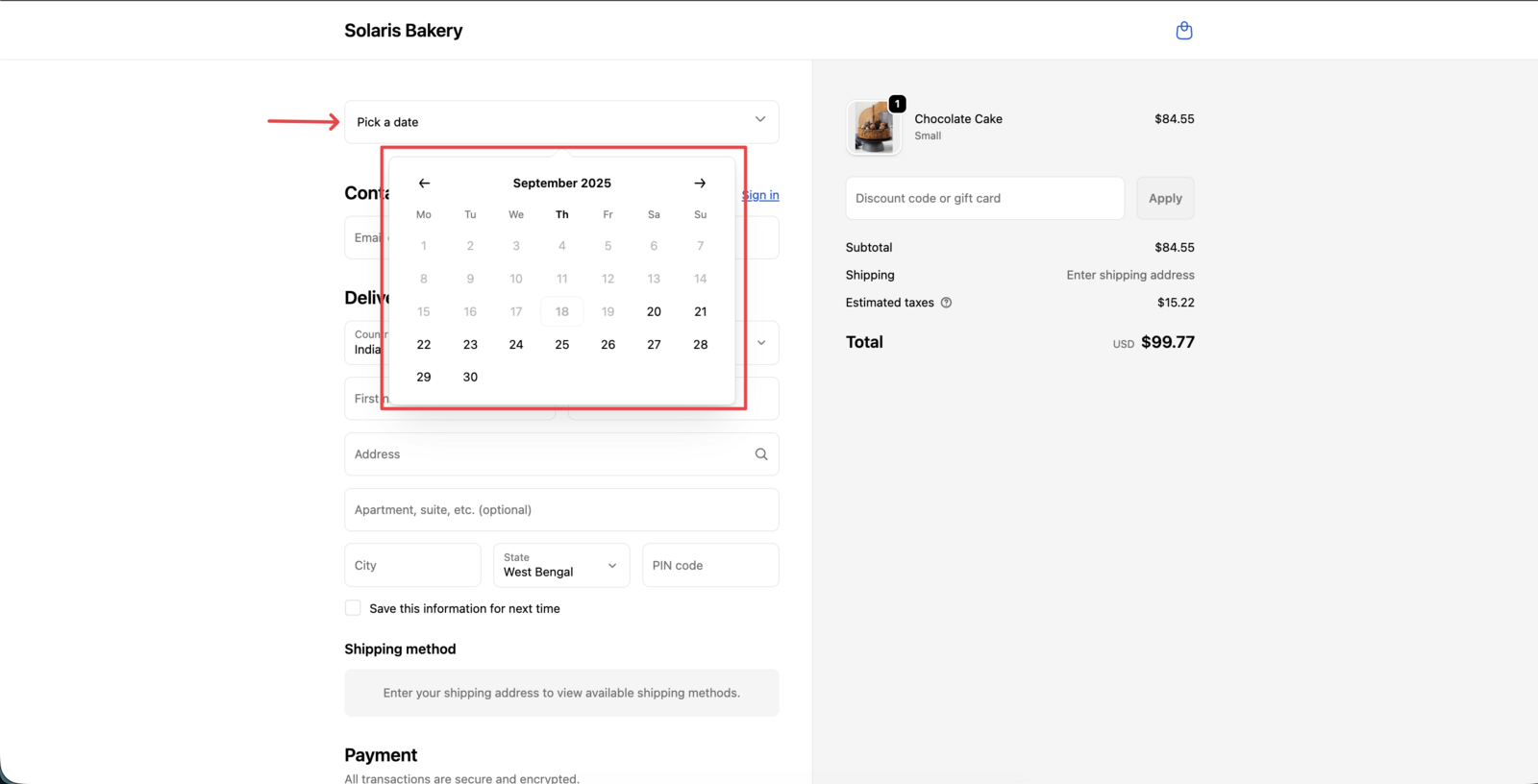Click the Shipping method heading
This screenshot has height=784, width=1538.
(400, 649)
